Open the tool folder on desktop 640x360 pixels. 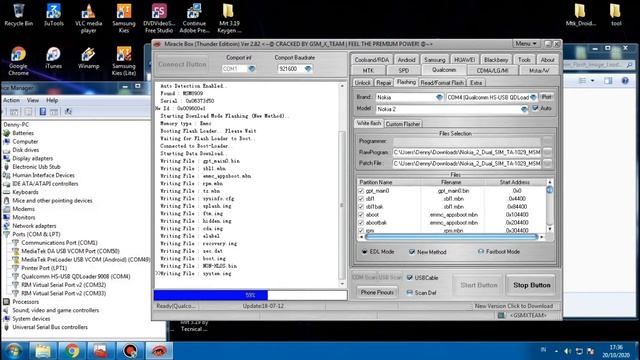[616, 15]
